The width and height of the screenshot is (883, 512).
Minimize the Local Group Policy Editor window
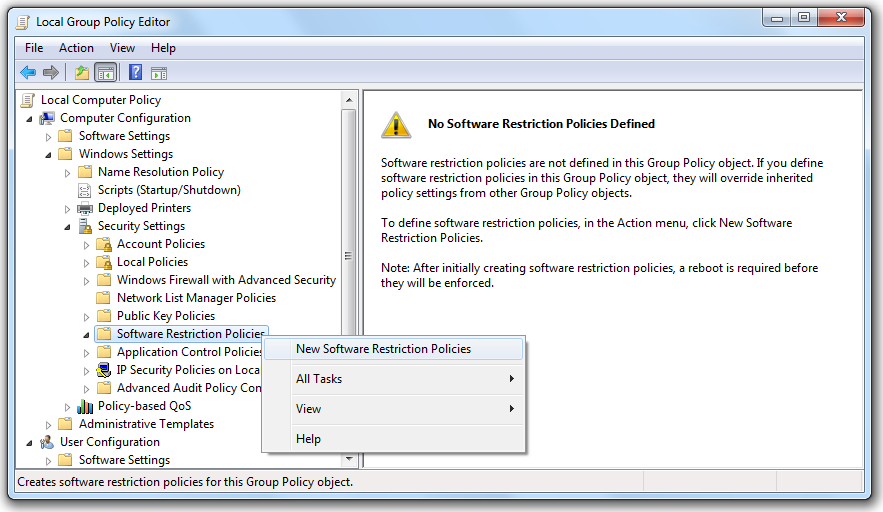[777, 19]
